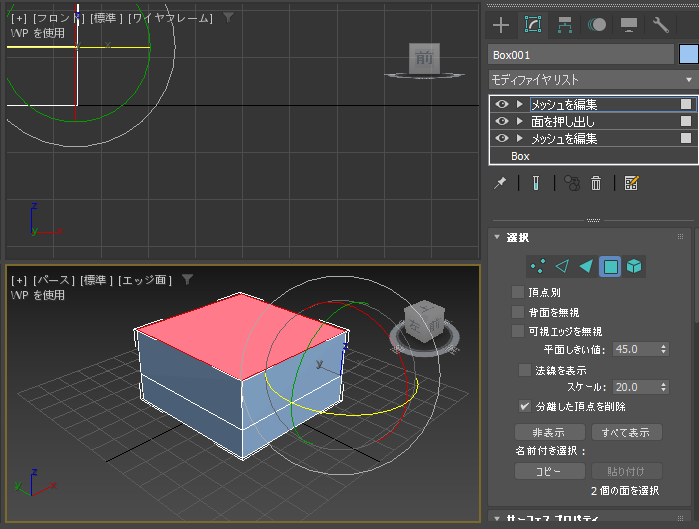Click the スケール value field
The image size is (699, 529).
point(636,387)
